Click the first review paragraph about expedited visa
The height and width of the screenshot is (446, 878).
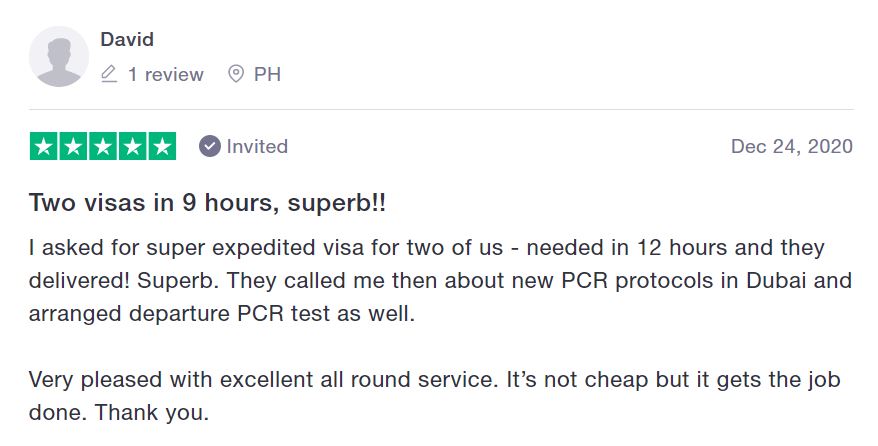[440, 280]
